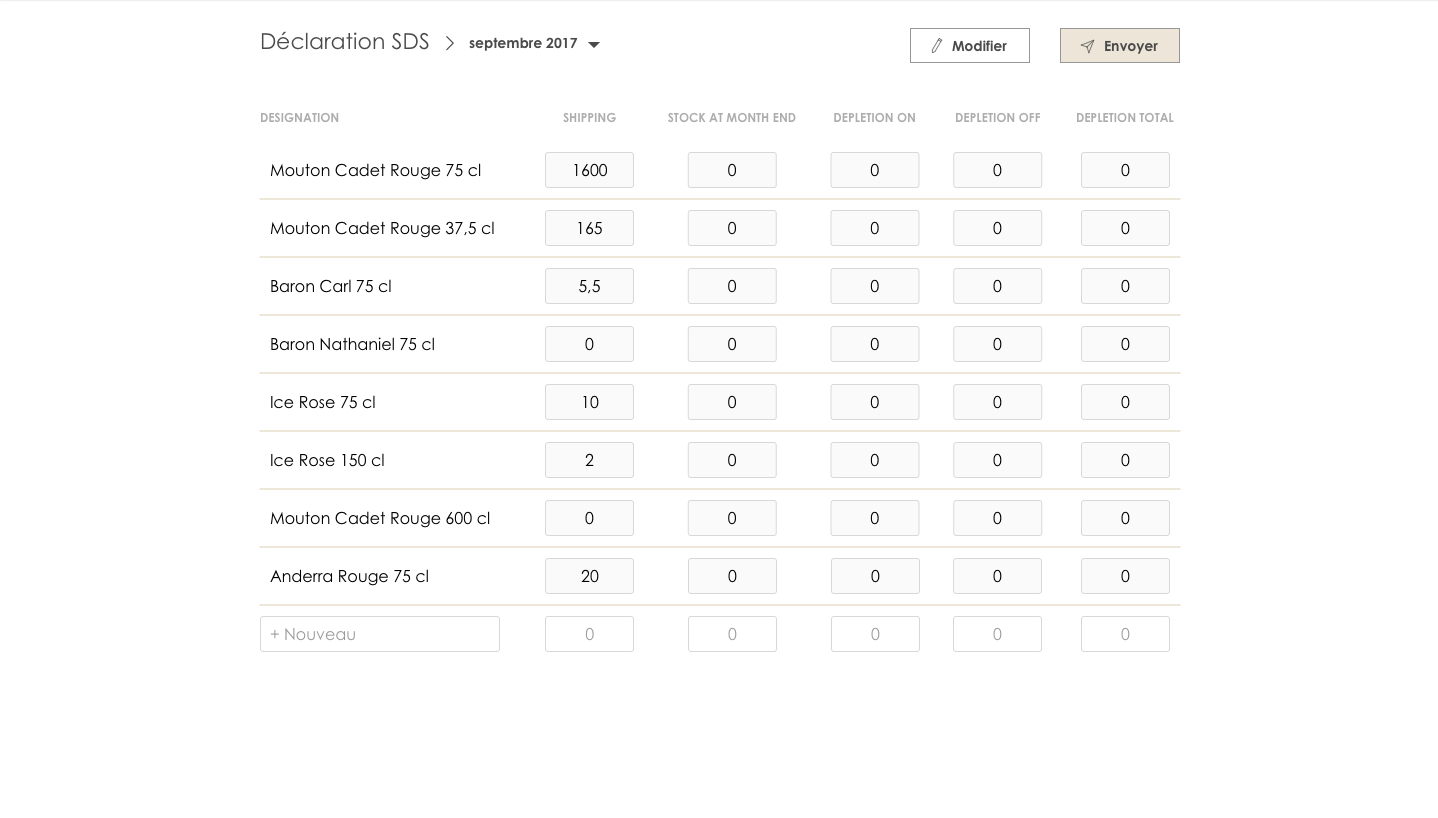Select Shipping field for Baron Nathaniel 75 cl
The image size is (1438, 818).
589,344
